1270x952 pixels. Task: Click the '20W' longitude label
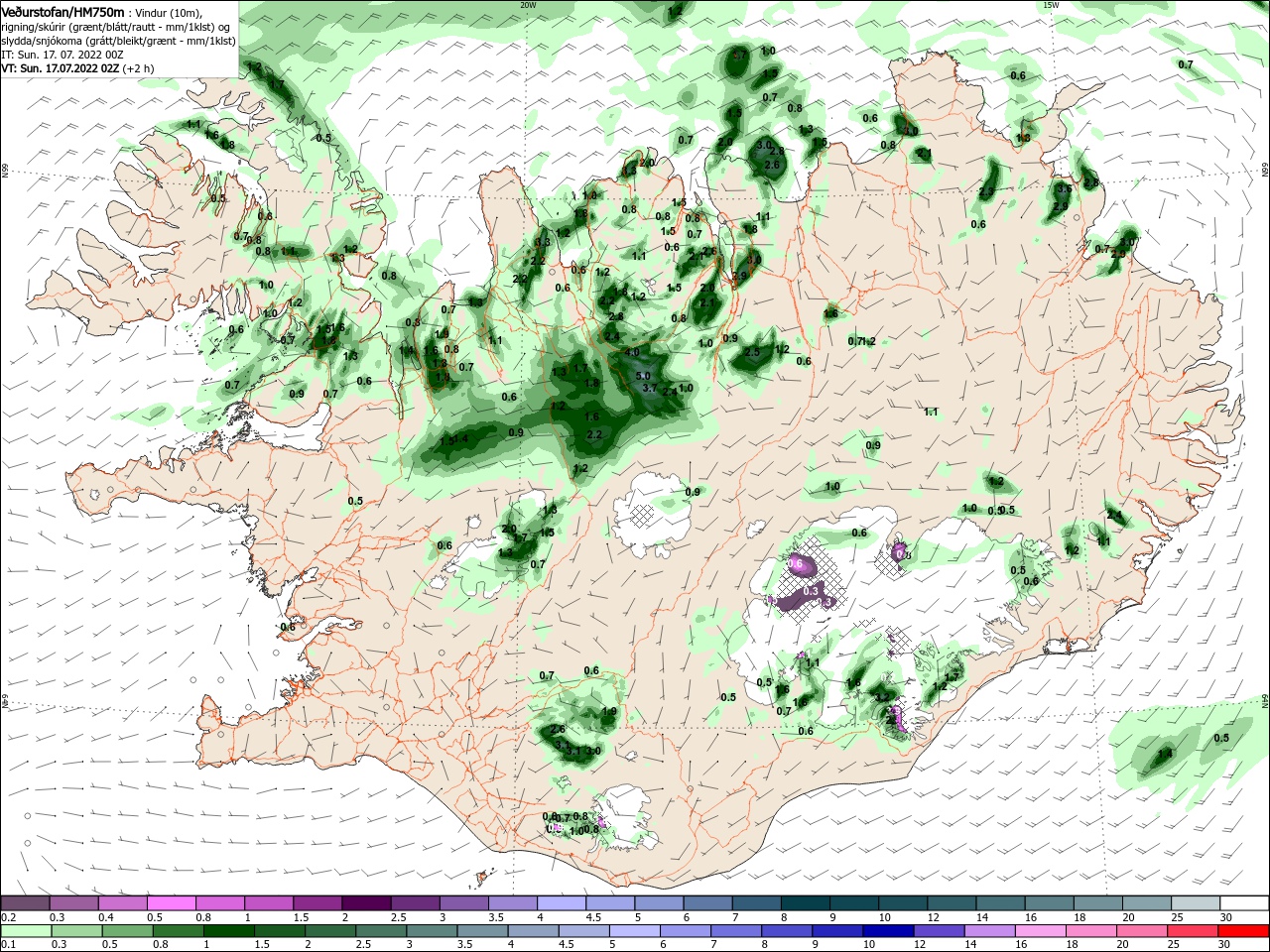click(x=528, y=5)
